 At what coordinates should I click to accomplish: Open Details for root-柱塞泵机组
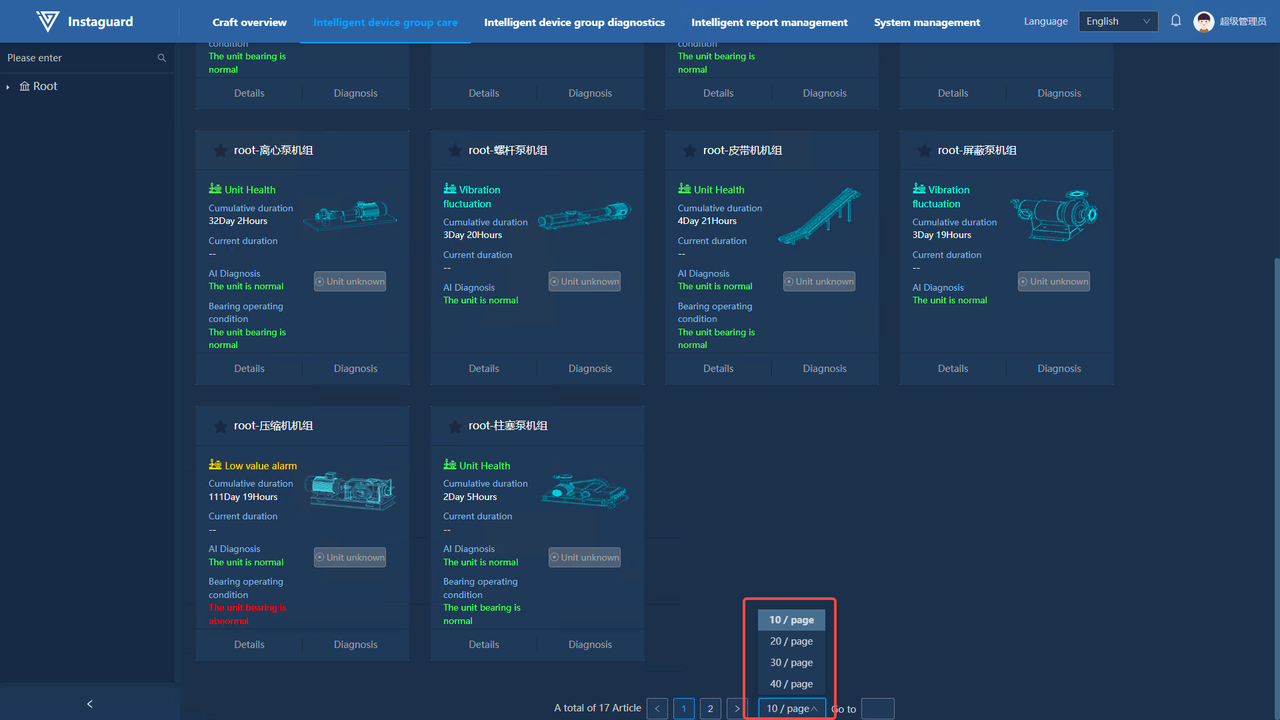point(484,645)
